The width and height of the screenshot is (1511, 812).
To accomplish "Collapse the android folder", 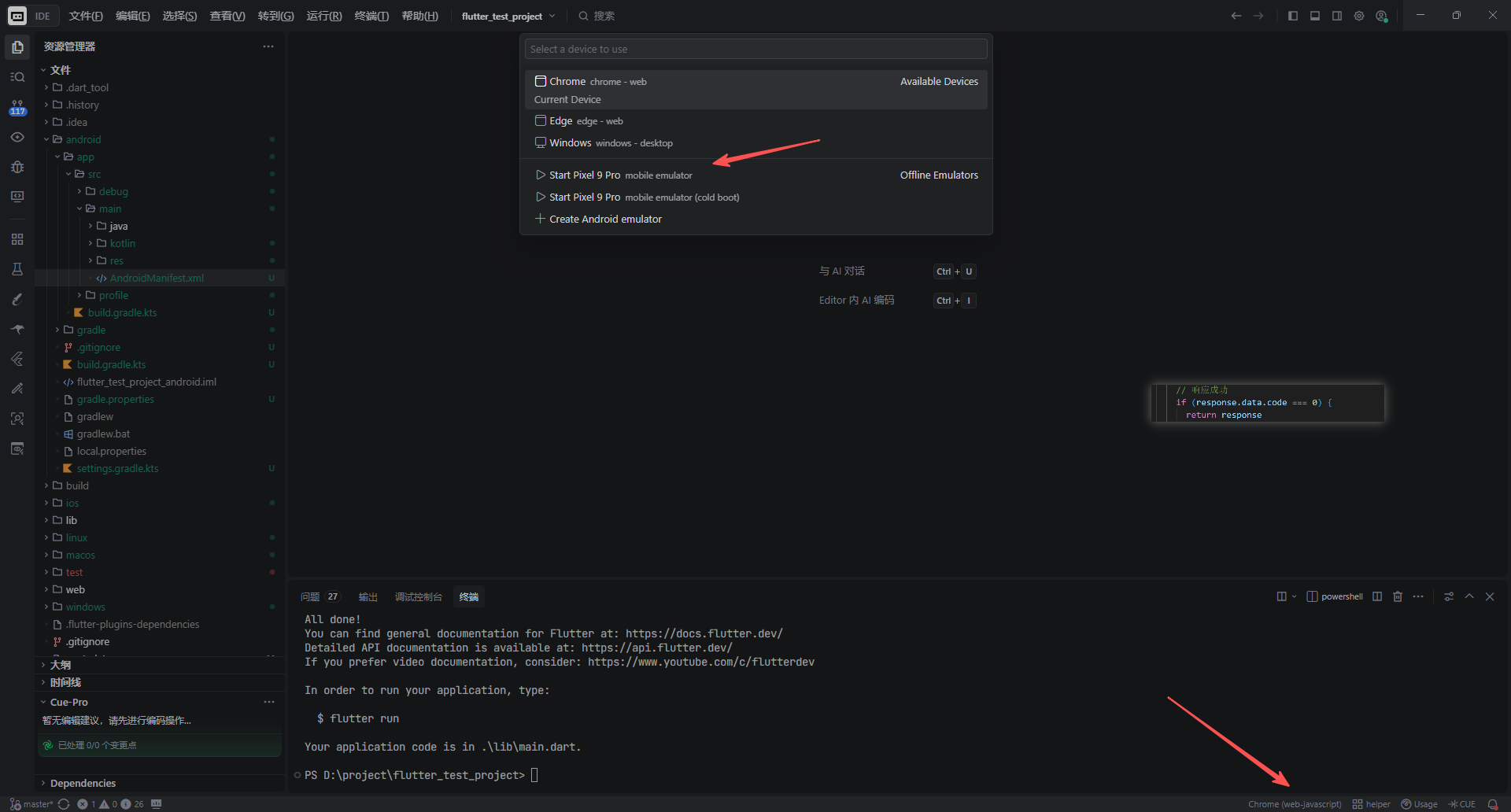I will click(160, 139).
